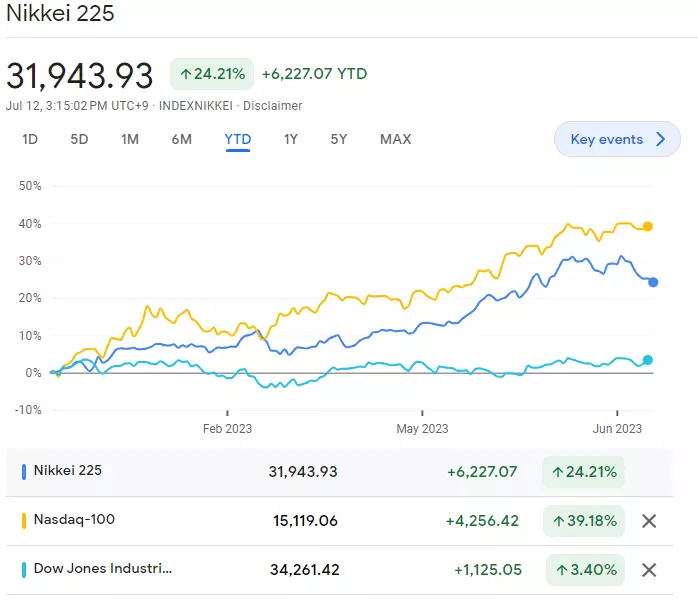Click the Nasdaq-100 legend row name
Viewport: 698px width, 600px height.
pyautogui.click(x=74, y=519)
